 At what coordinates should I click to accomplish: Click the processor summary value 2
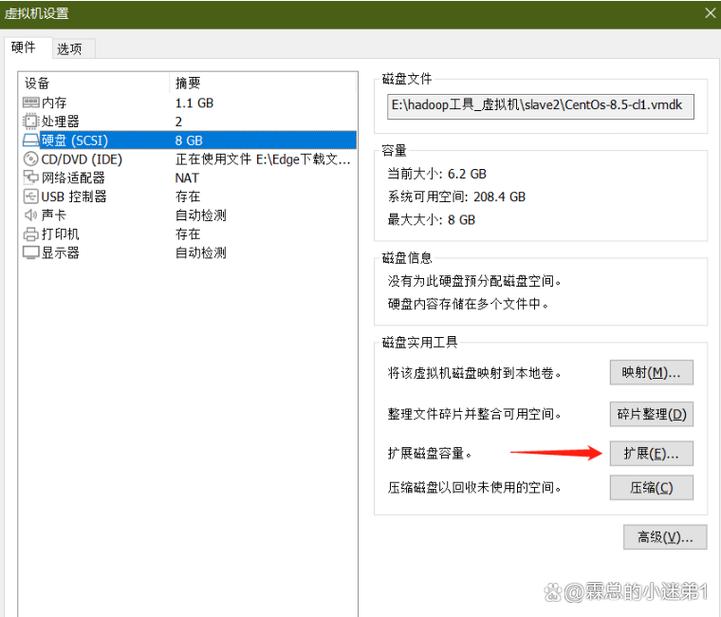[x=178, y=121]
